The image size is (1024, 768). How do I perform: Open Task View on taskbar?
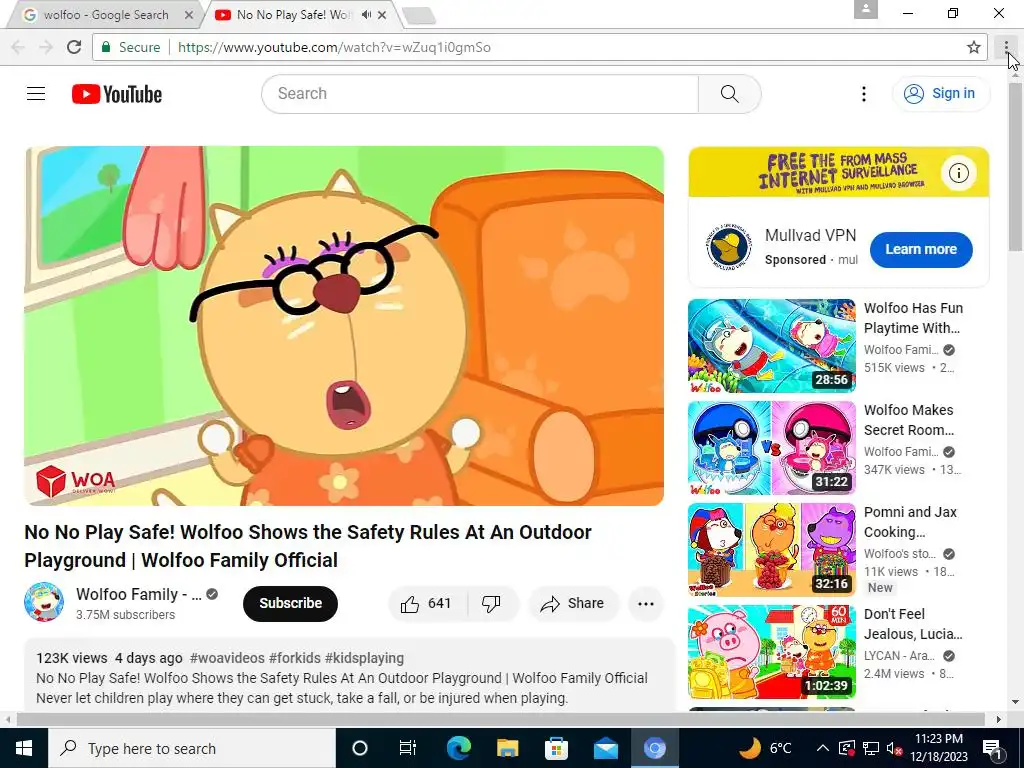point(408,748)
